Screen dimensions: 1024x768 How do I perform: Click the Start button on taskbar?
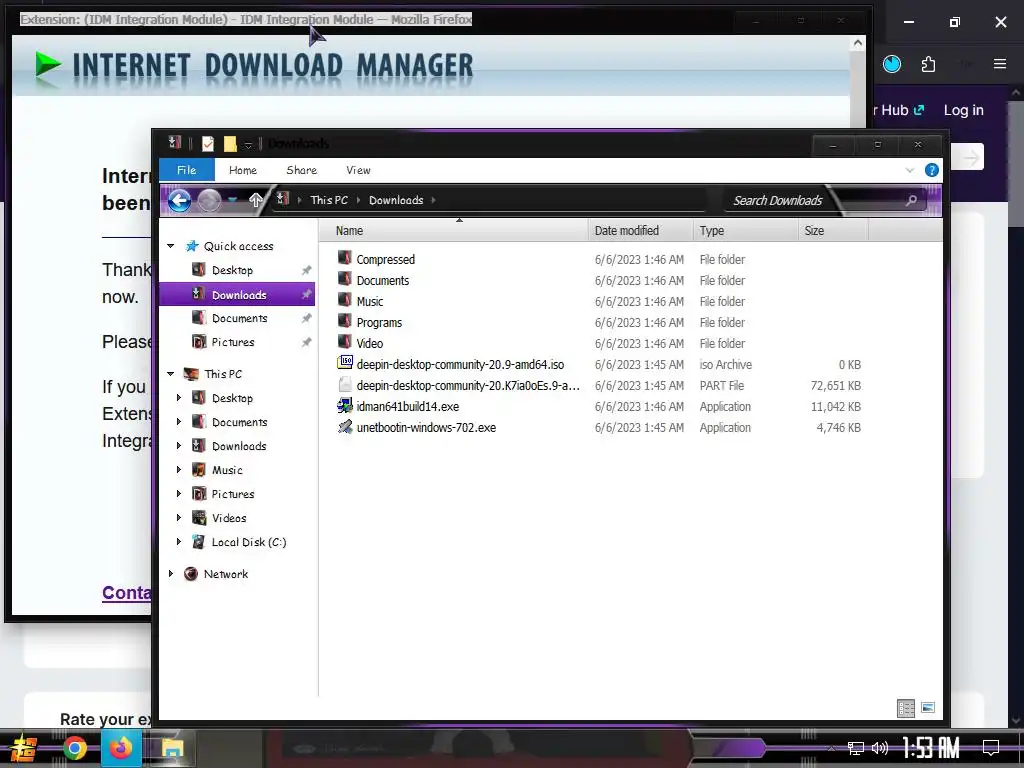coord(24,748)
